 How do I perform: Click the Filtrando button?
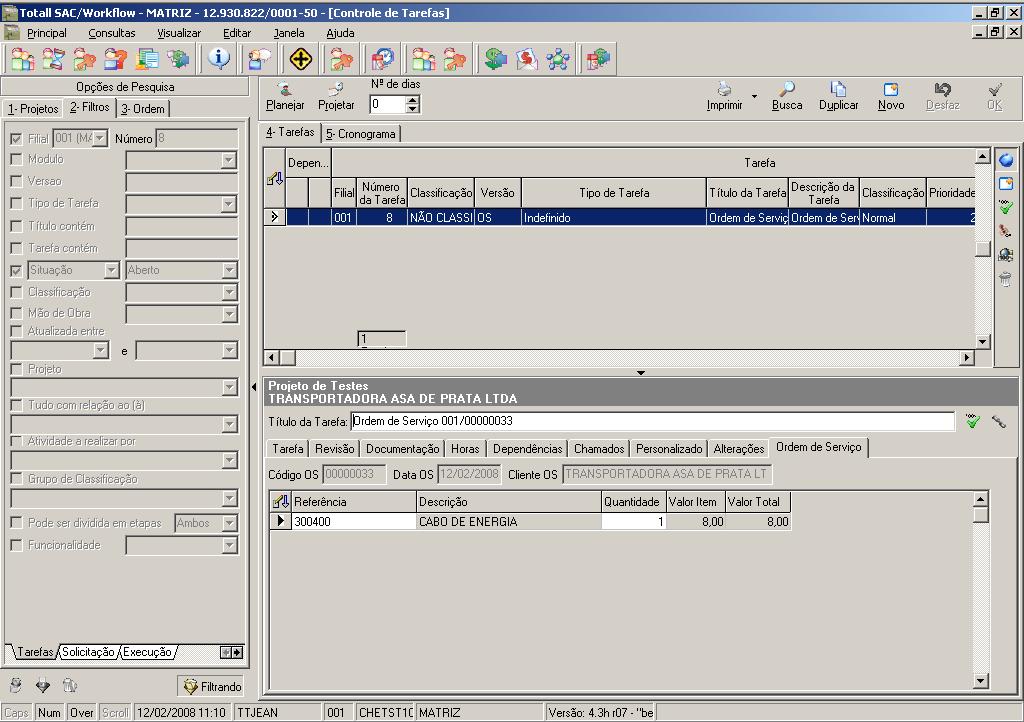coord(210,686)
